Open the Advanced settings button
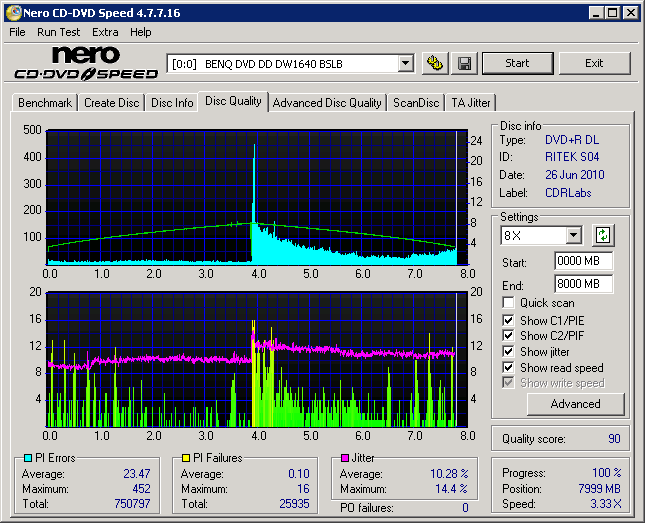645x523 pixels. 575,404
